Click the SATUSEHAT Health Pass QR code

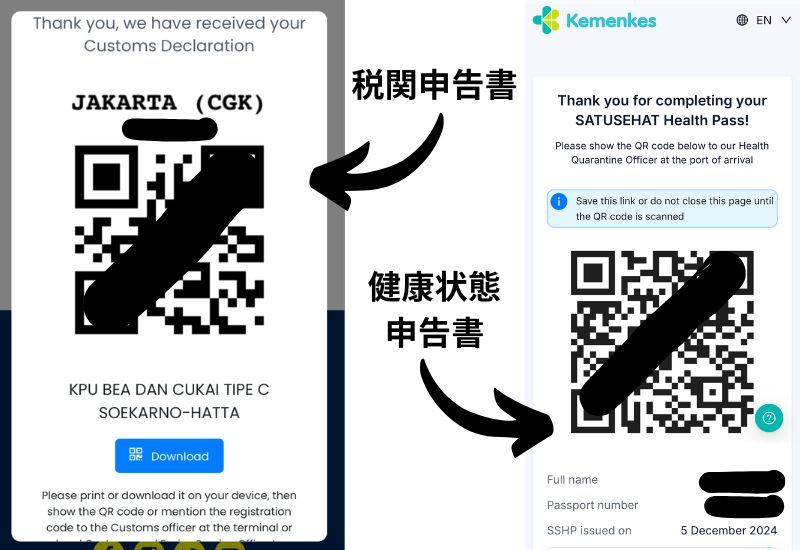coord(662,342)
